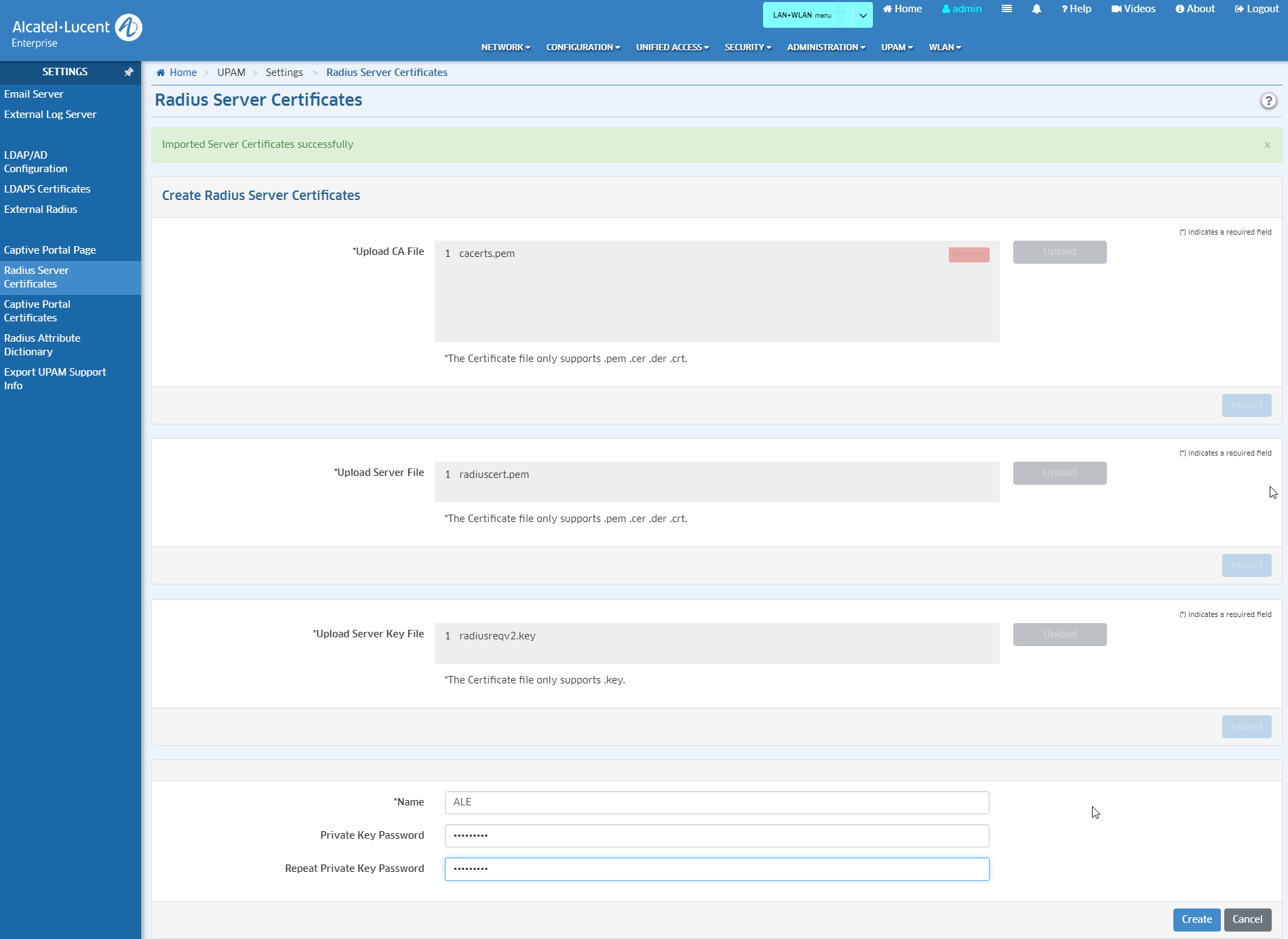Image resolution: width=1288 pixels, height=939 pixels.
Task: Click the Alcatel-Lucent Enterprise logo
Action: pyautogui.click(x=77, y=31)
